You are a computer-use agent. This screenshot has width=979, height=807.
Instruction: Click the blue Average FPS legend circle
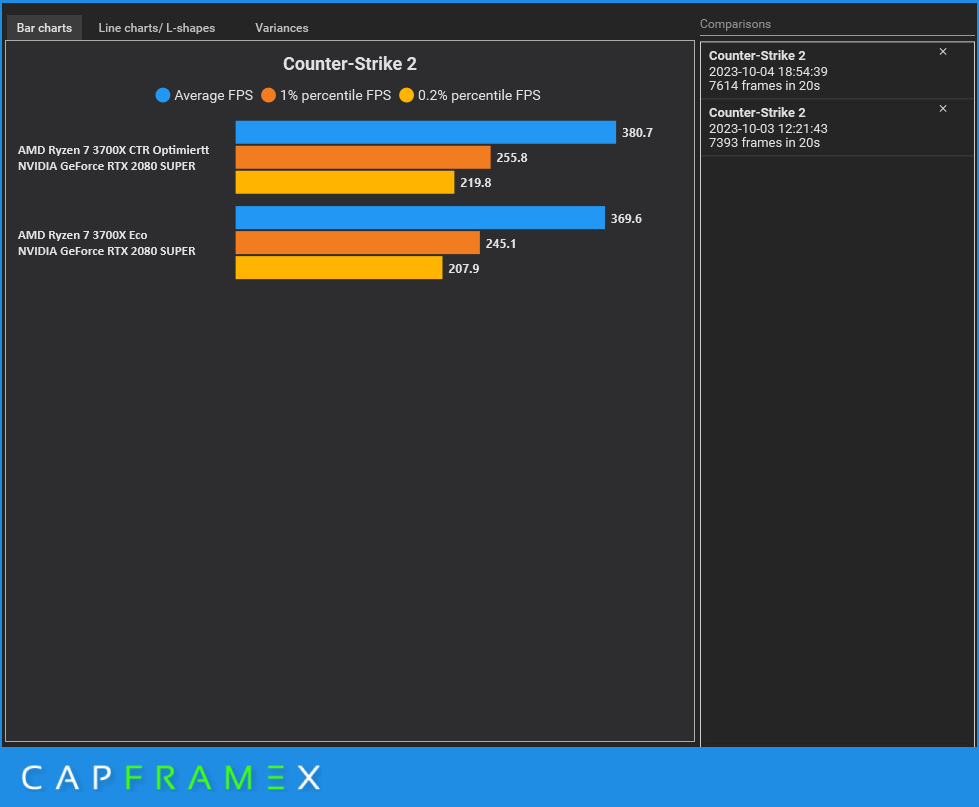pos(162,95)
